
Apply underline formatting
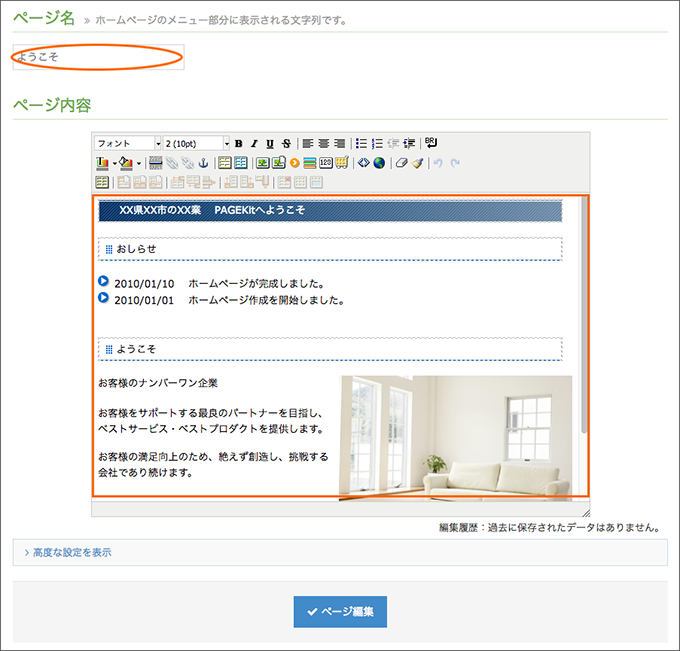270,144
